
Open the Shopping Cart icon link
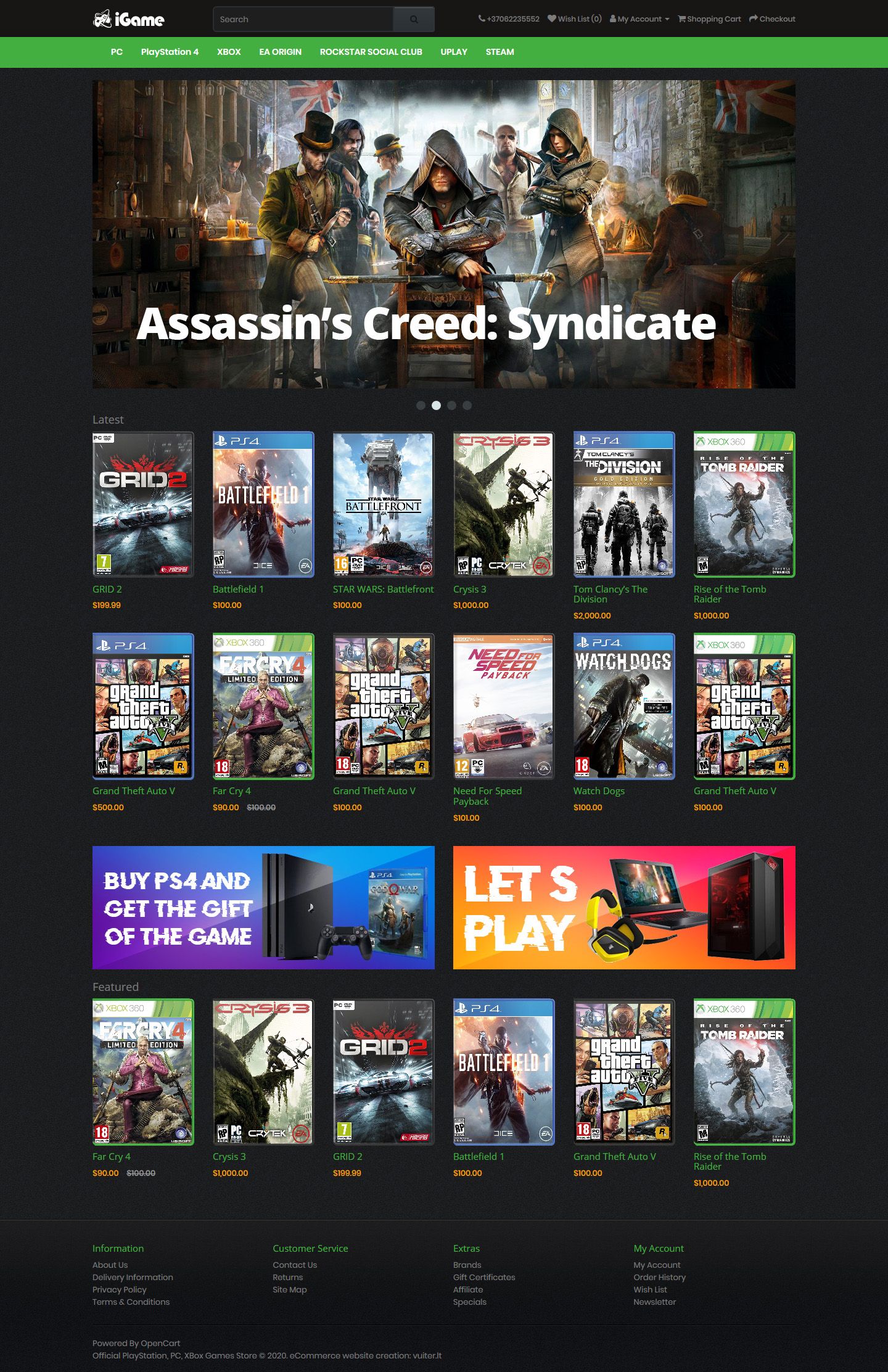coord(709,18)
